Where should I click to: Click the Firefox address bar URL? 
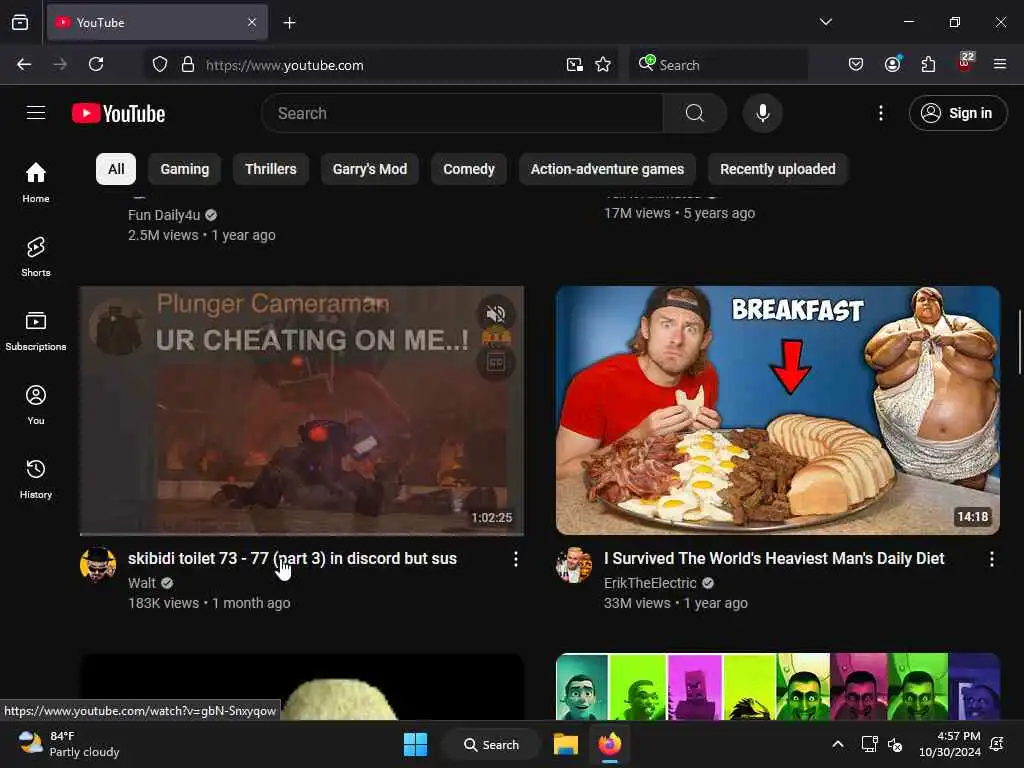[x=285, y=65]
